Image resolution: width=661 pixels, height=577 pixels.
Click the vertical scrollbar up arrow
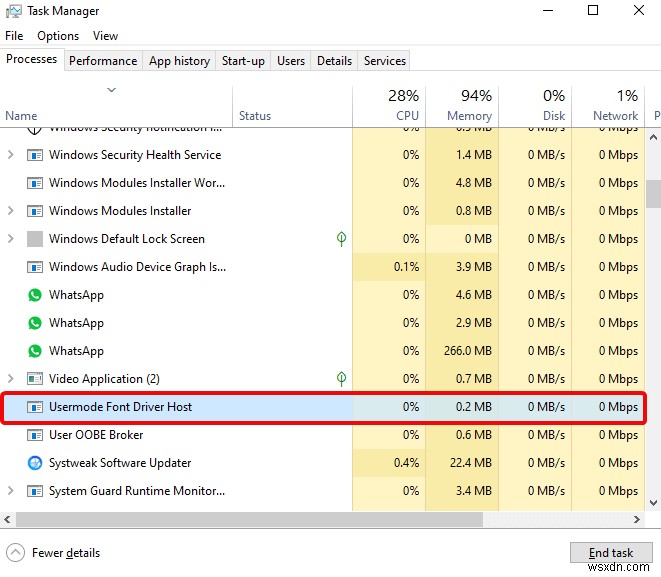tap(653, 137)
